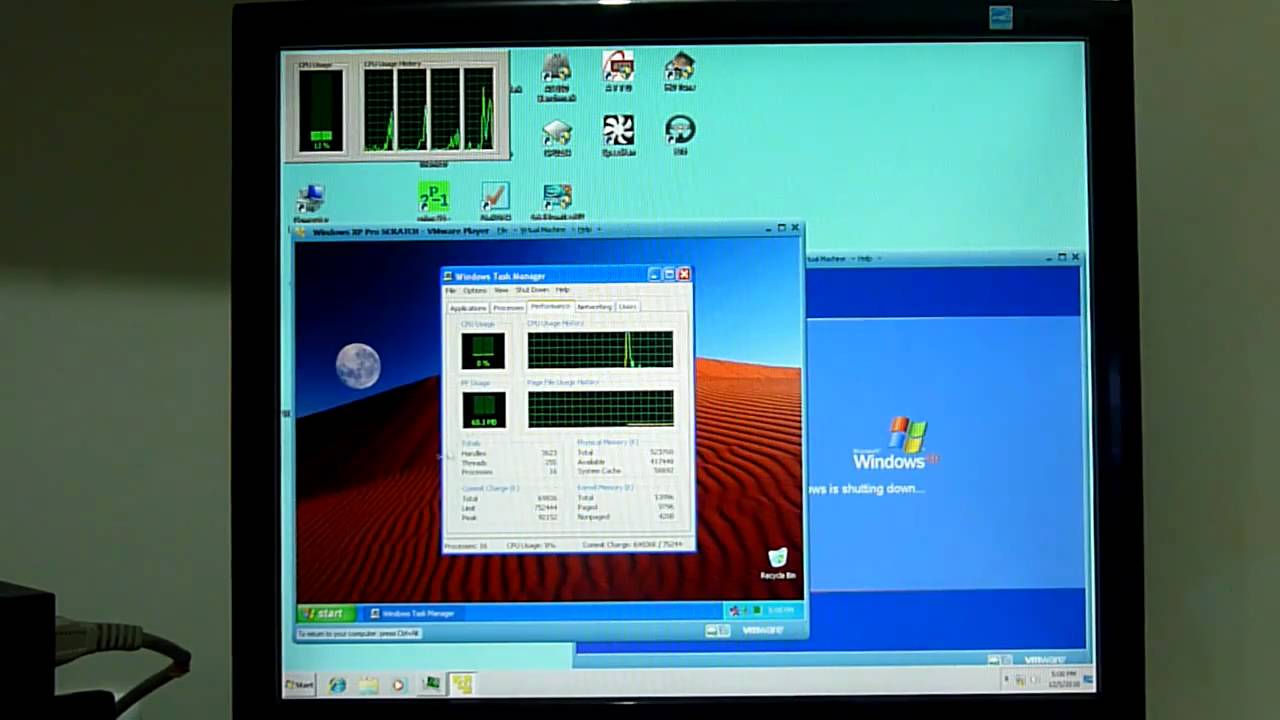This screenshot has width=1280, height=720.
Task: Click the host CPU Usage meter showing 12 %
Action: [x=321, y=110]
